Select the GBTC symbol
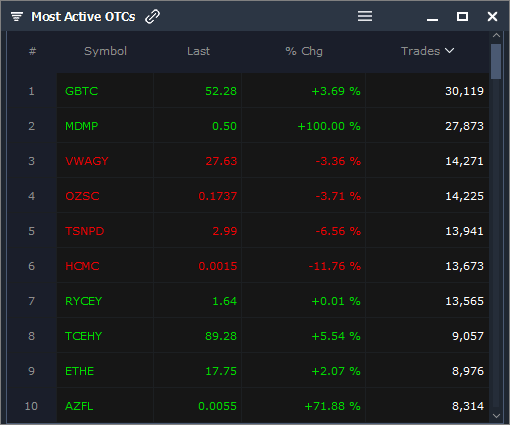The width and height of the screenshot is (510, 425). (x=82, y=91)
